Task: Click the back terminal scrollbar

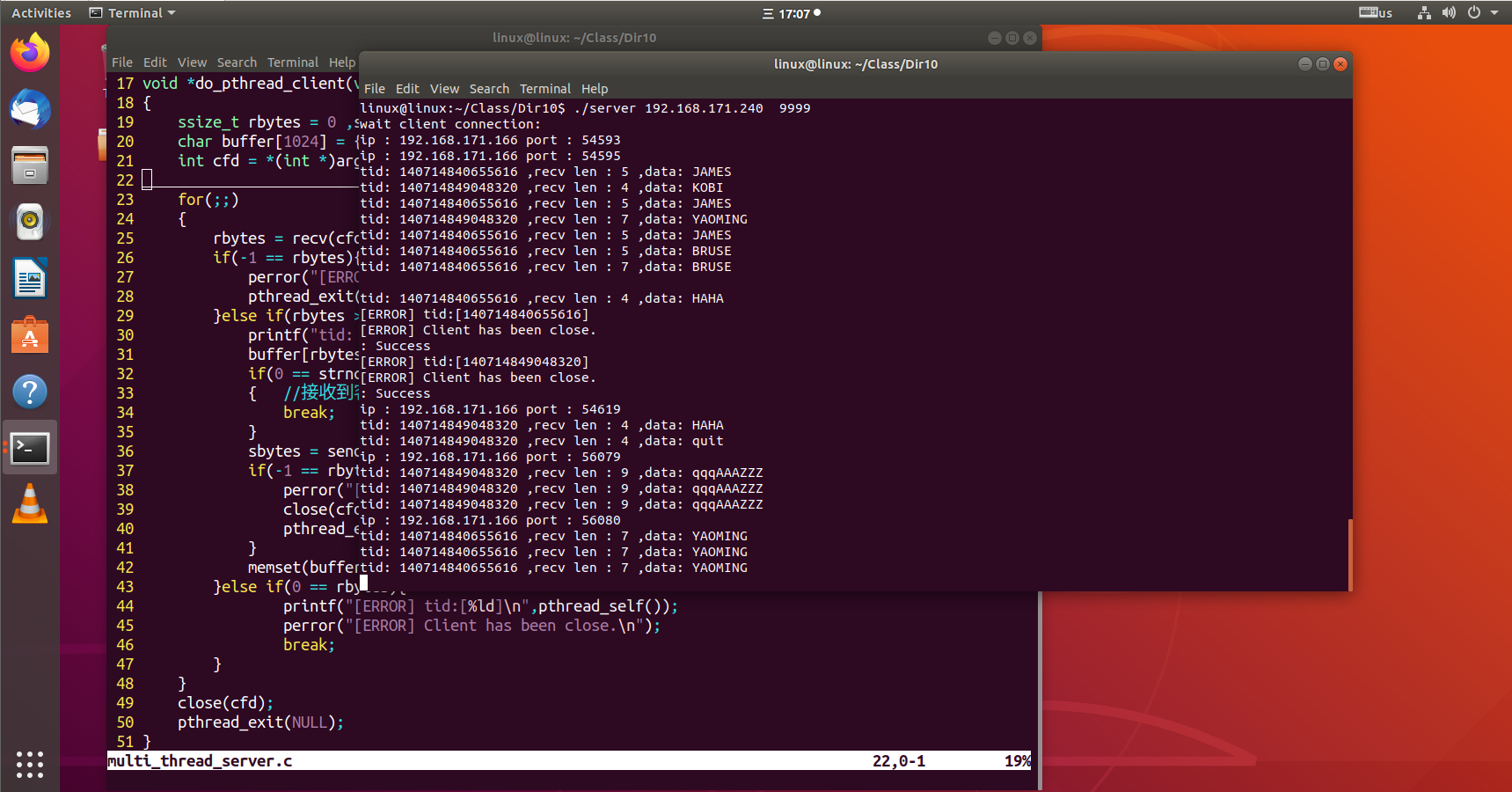Action: coord(1040,691)
